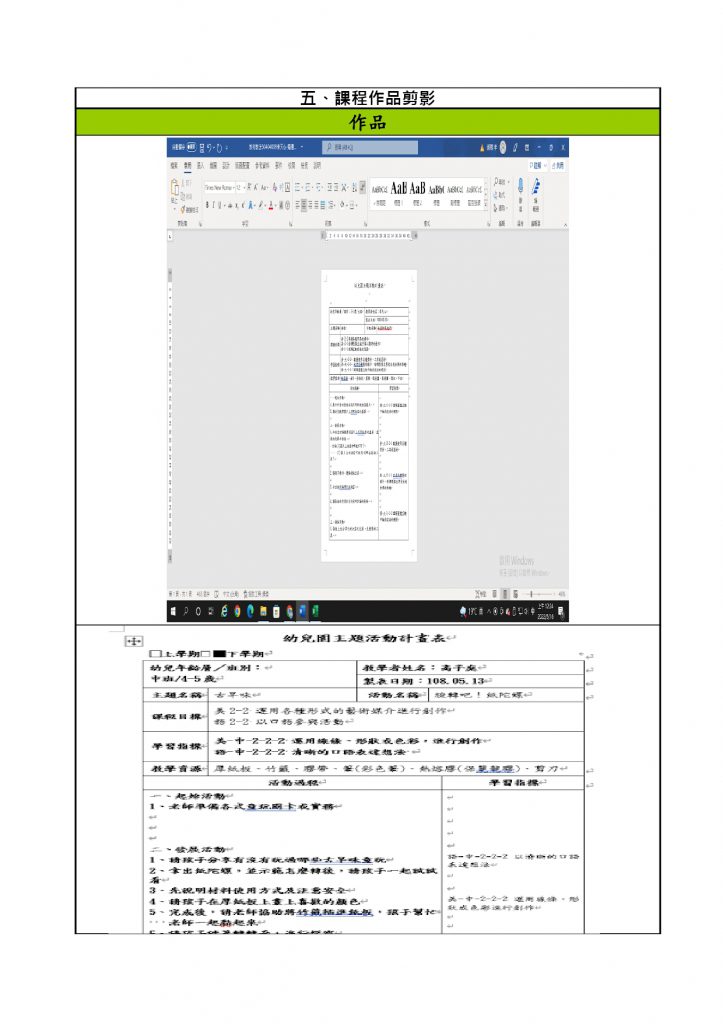Click the red font color A icon

(271, 205)
